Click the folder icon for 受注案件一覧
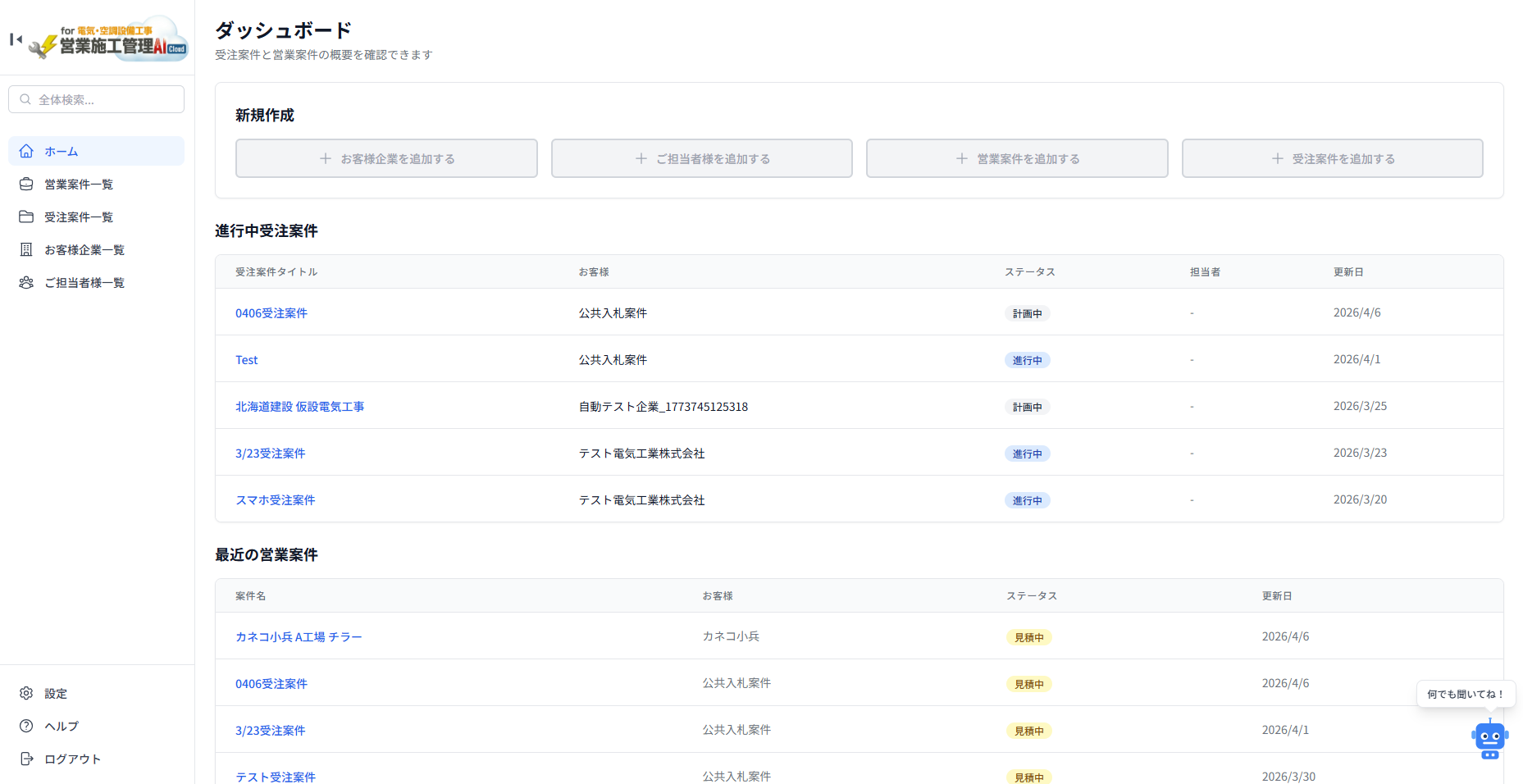The image size is (1523, 784). [x=26, y=217]
